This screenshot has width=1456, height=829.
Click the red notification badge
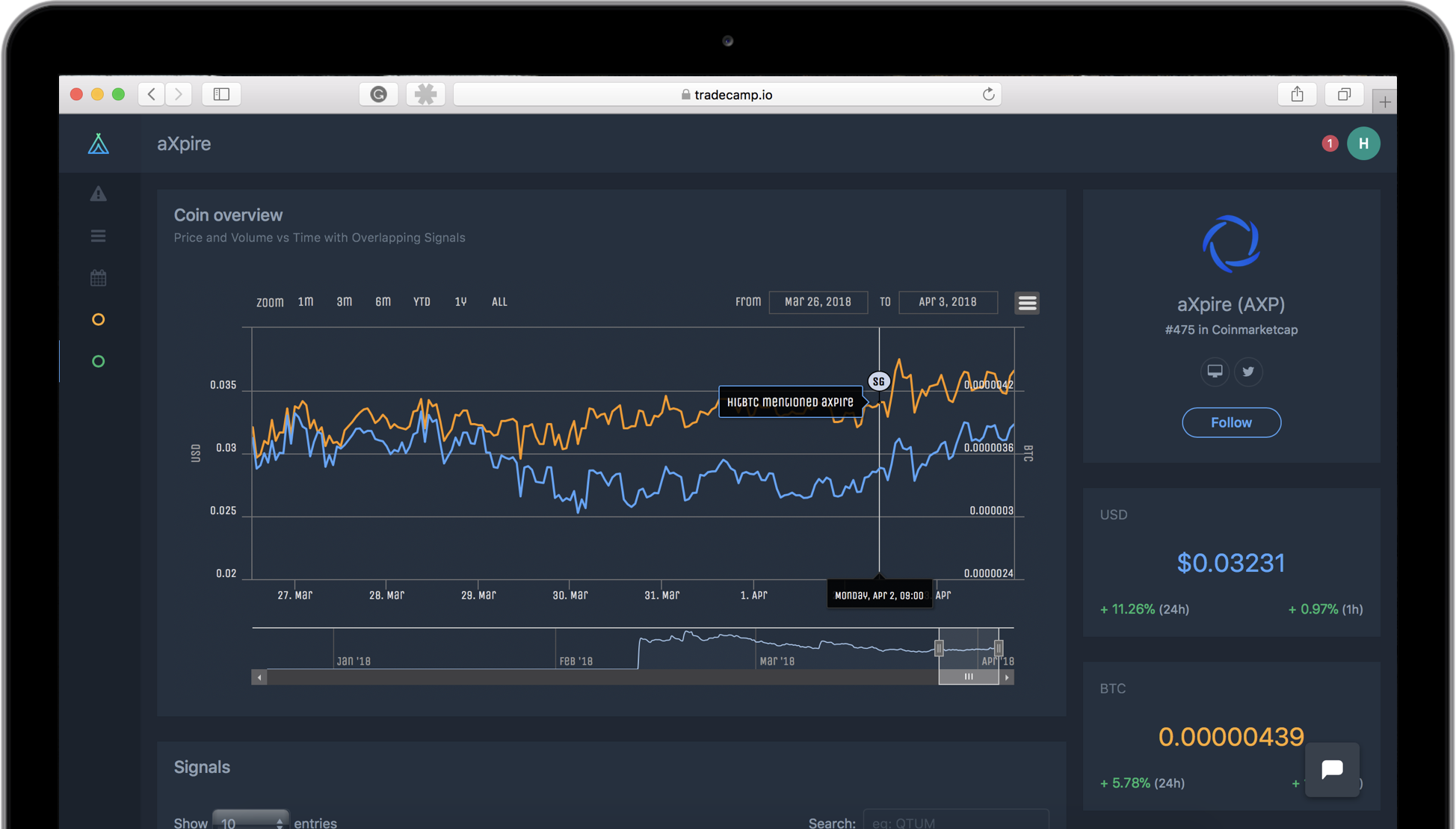click(1330, 144)
